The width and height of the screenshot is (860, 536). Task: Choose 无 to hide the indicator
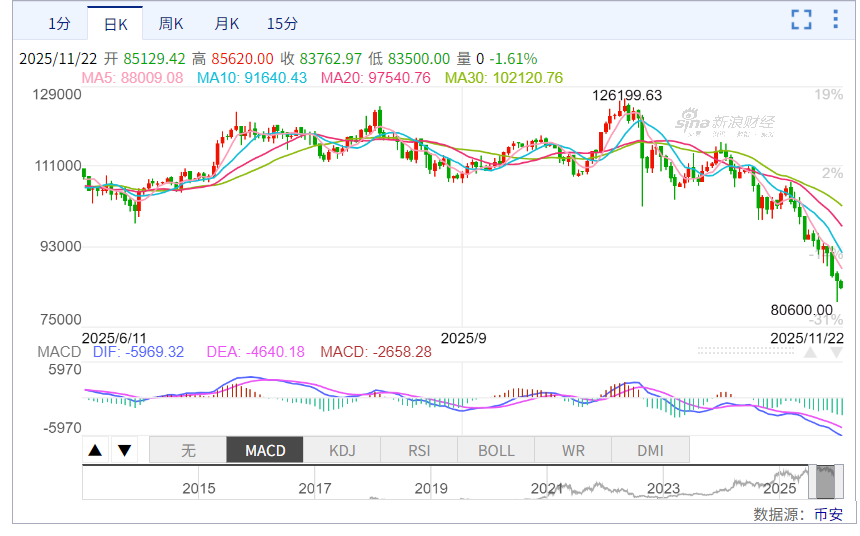pyautogui.click(x=188, y=450)
